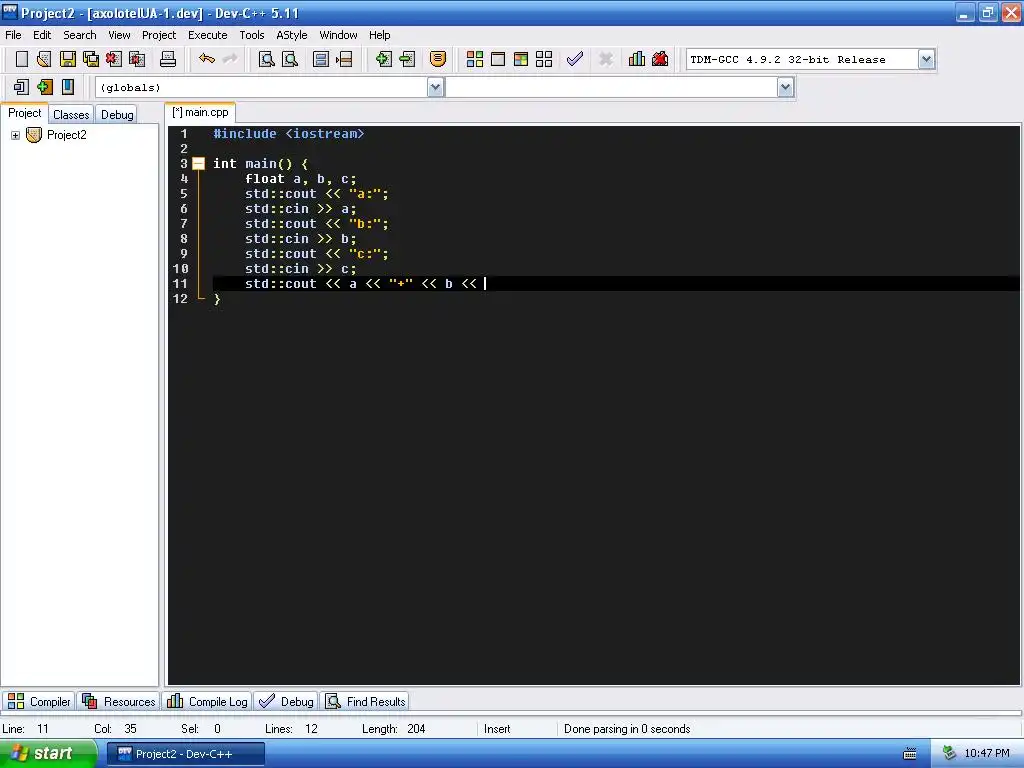Open the Edit menu
This screenshot has height=768, width=1024.
(x=42, y=35)
